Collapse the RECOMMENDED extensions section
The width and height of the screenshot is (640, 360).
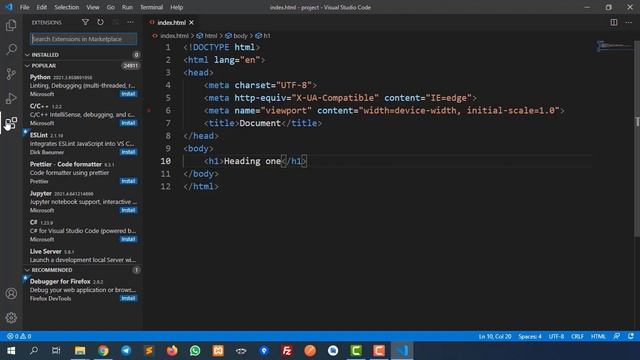83,270
